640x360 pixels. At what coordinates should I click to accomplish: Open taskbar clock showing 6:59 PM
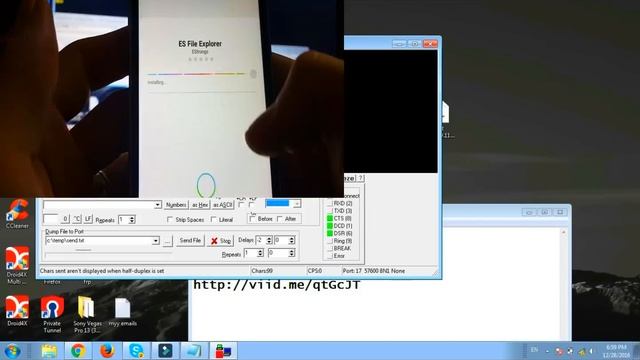click(616, 351)
